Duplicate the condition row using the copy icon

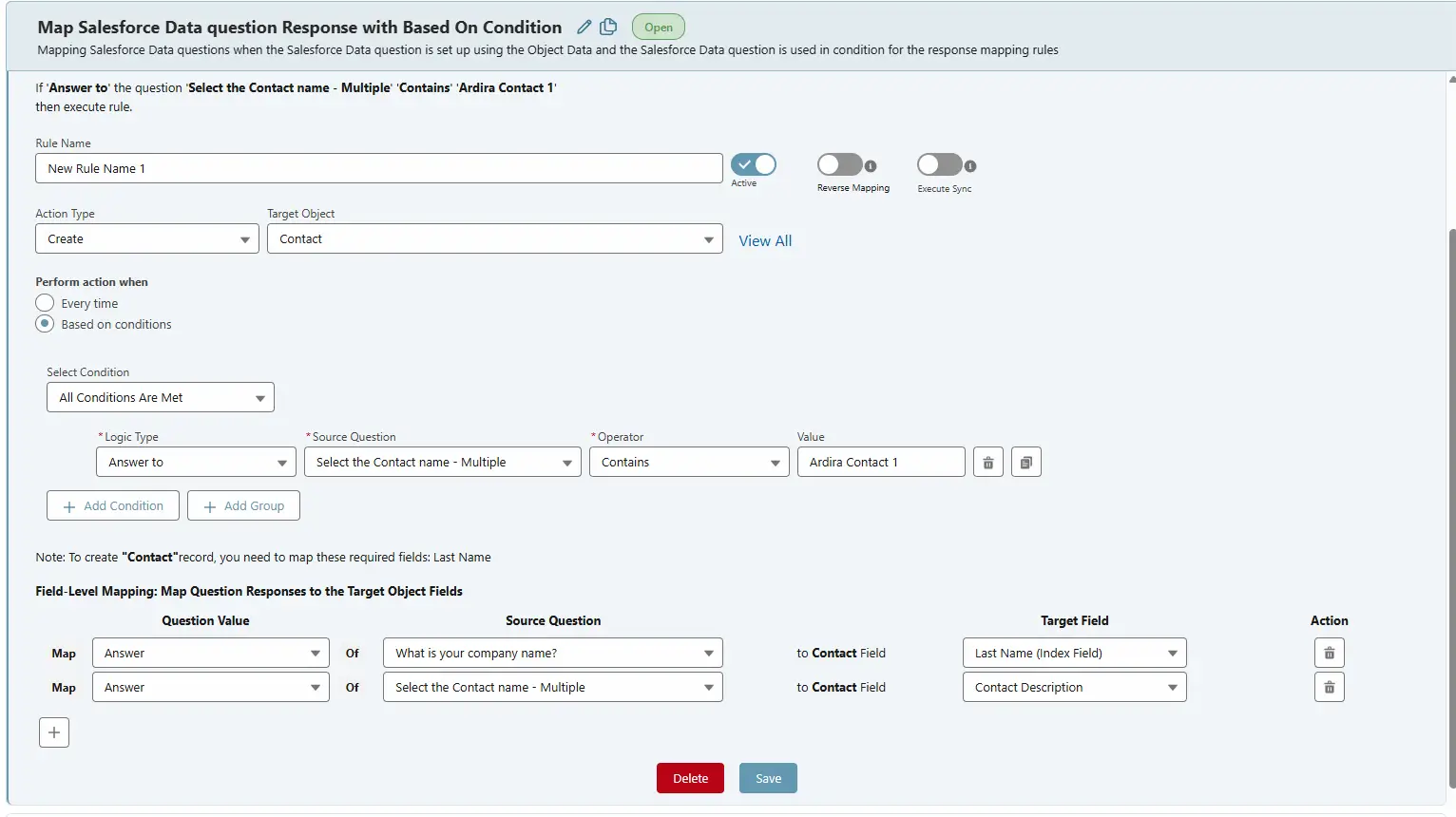click(1025, 462)
